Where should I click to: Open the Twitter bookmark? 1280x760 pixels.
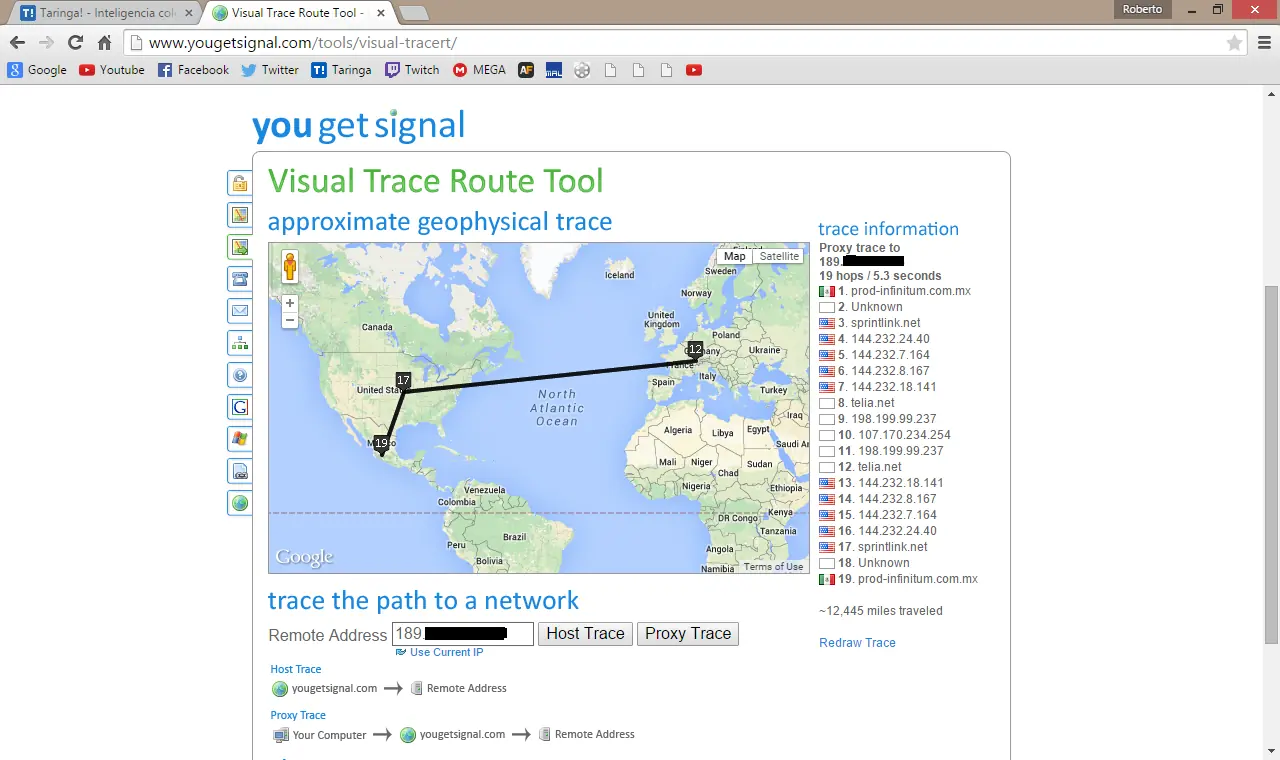(270, 70)
